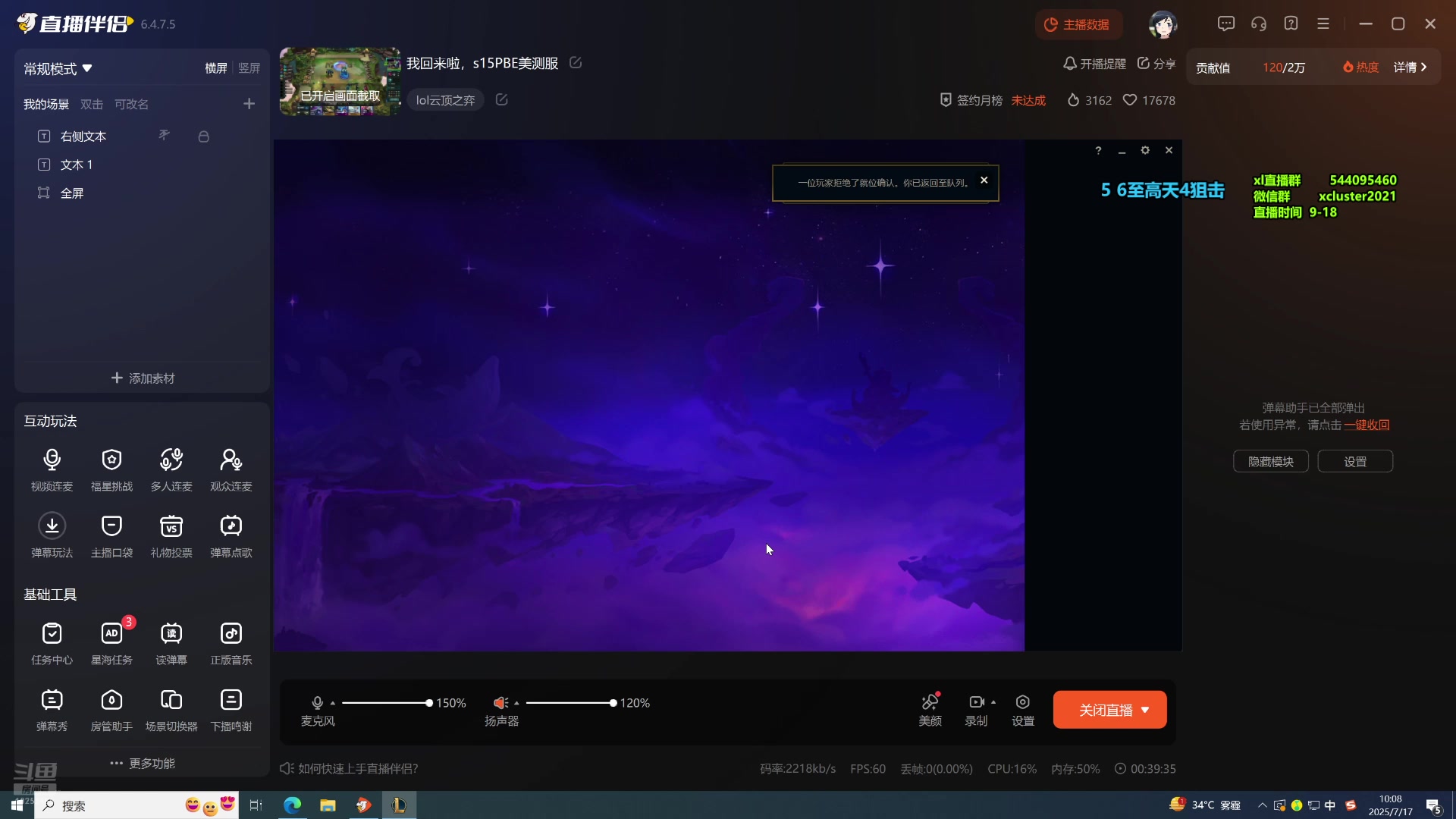Open 美颜 beauty filter settings
This screenshot has height=819, width=1456.
(930, 710)
